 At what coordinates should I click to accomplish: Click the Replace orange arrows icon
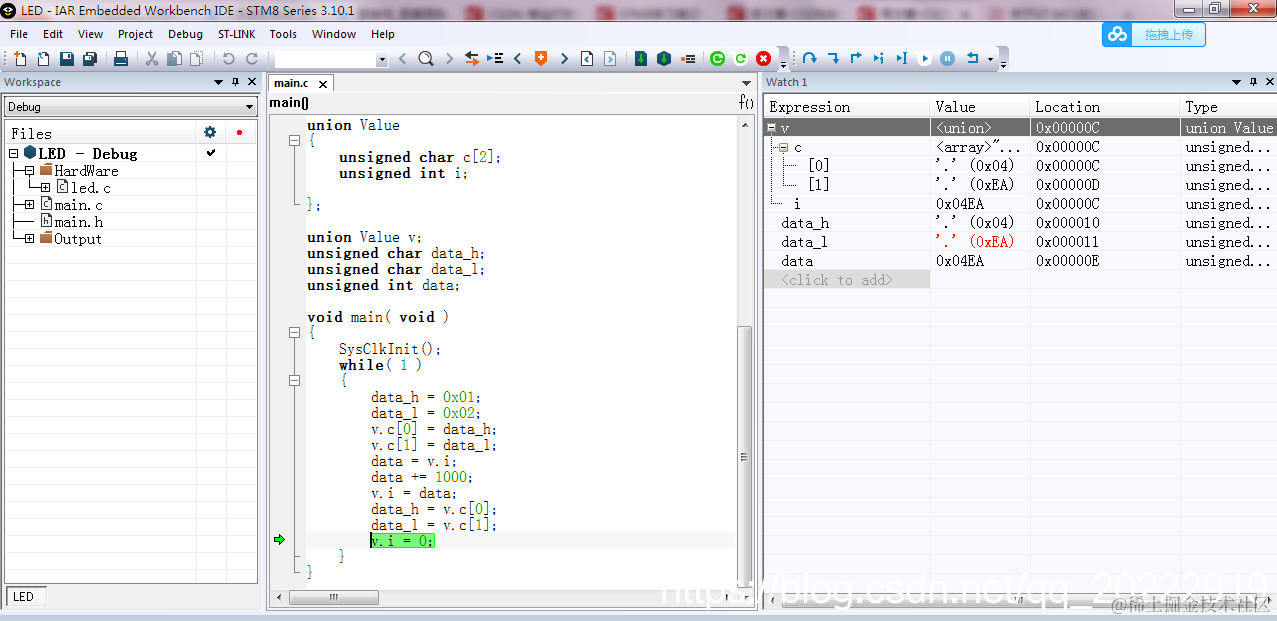[471, 59]
